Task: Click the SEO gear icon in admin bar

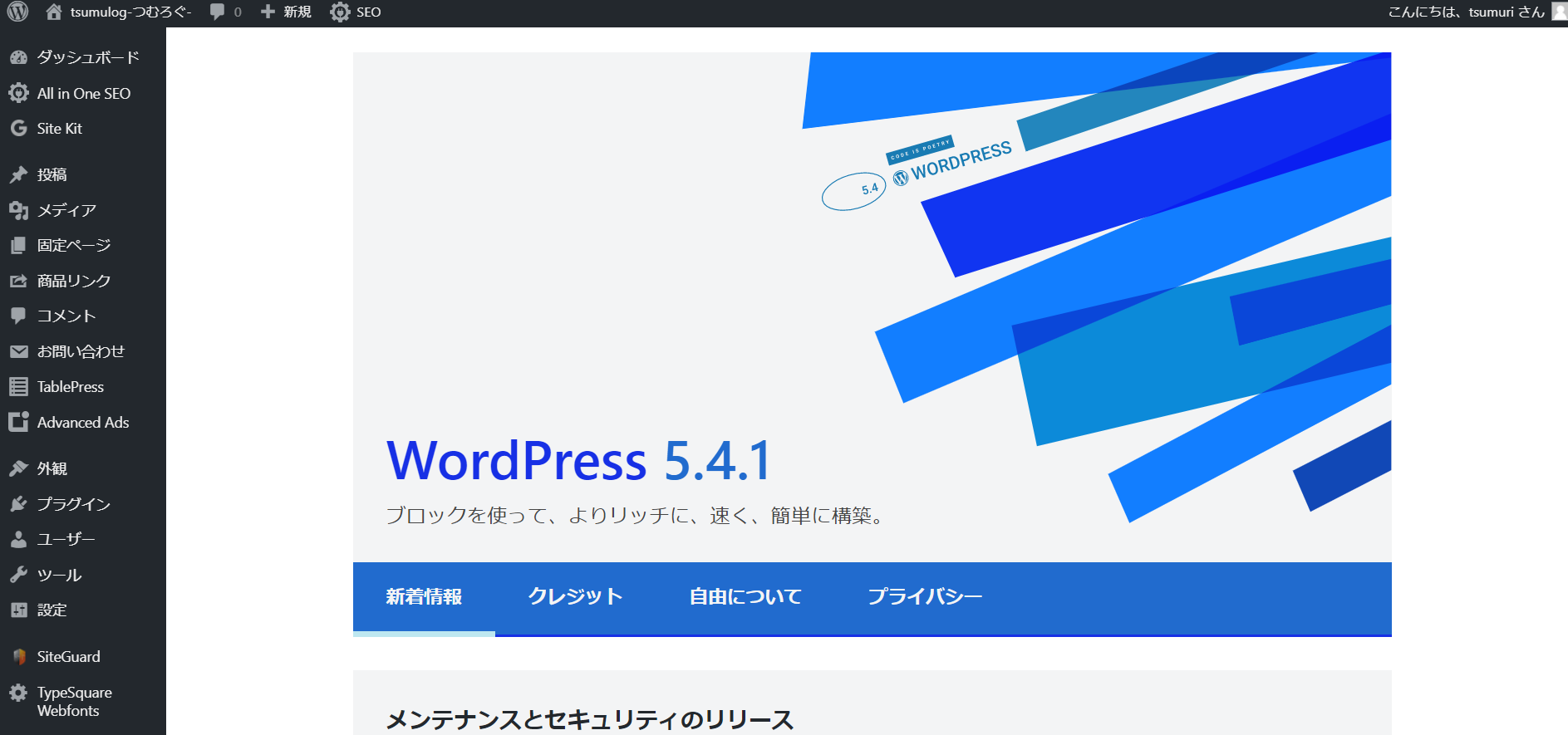Action: pos(340,12)
